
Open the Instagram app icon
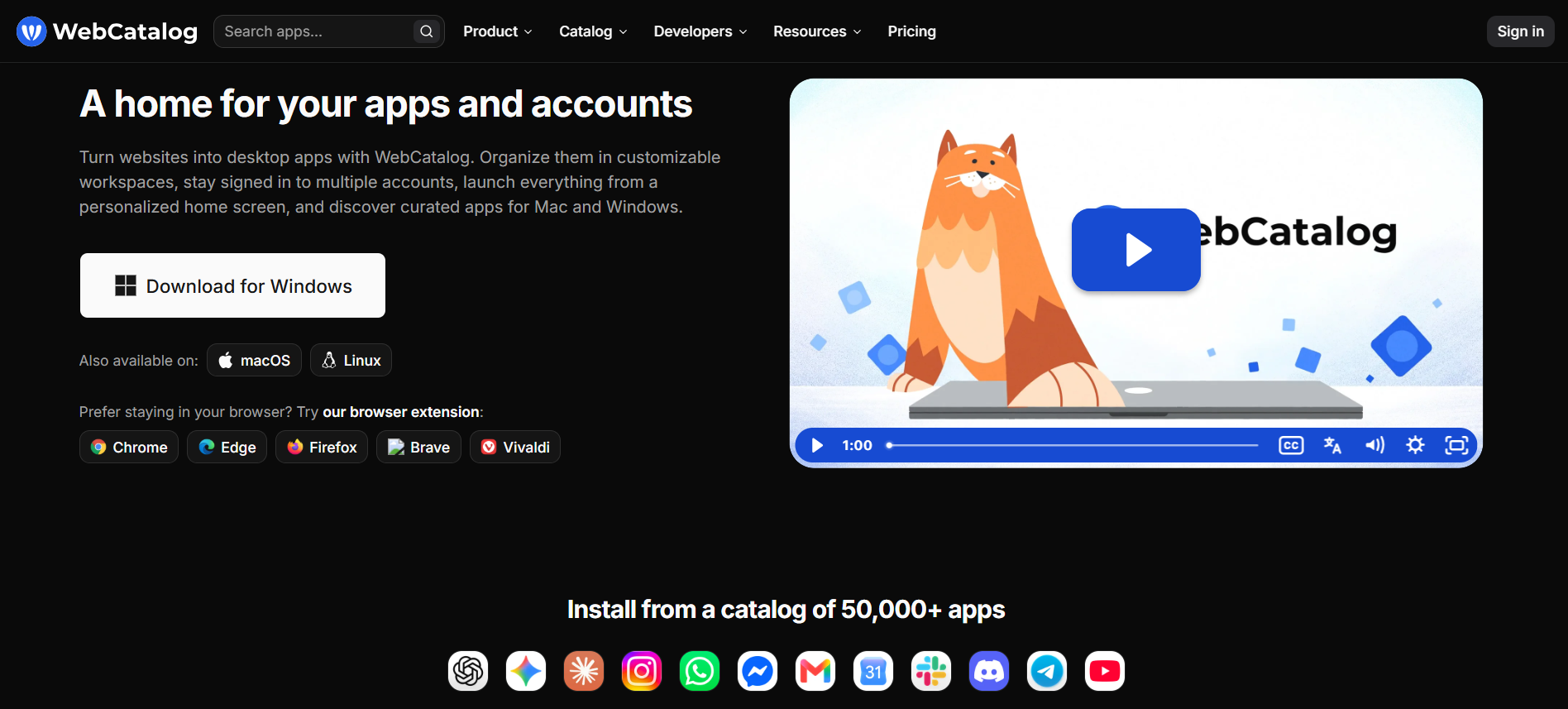(x=642, y=671)
